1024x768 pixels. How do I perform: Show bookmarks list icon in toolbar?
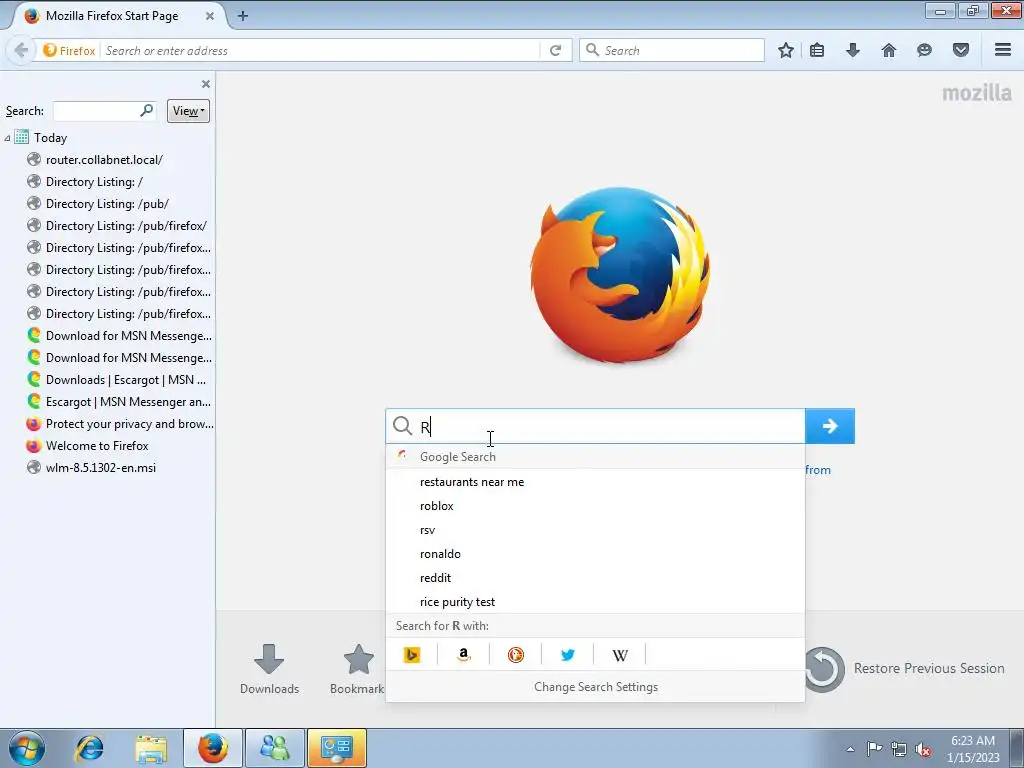tap(817, 50)
